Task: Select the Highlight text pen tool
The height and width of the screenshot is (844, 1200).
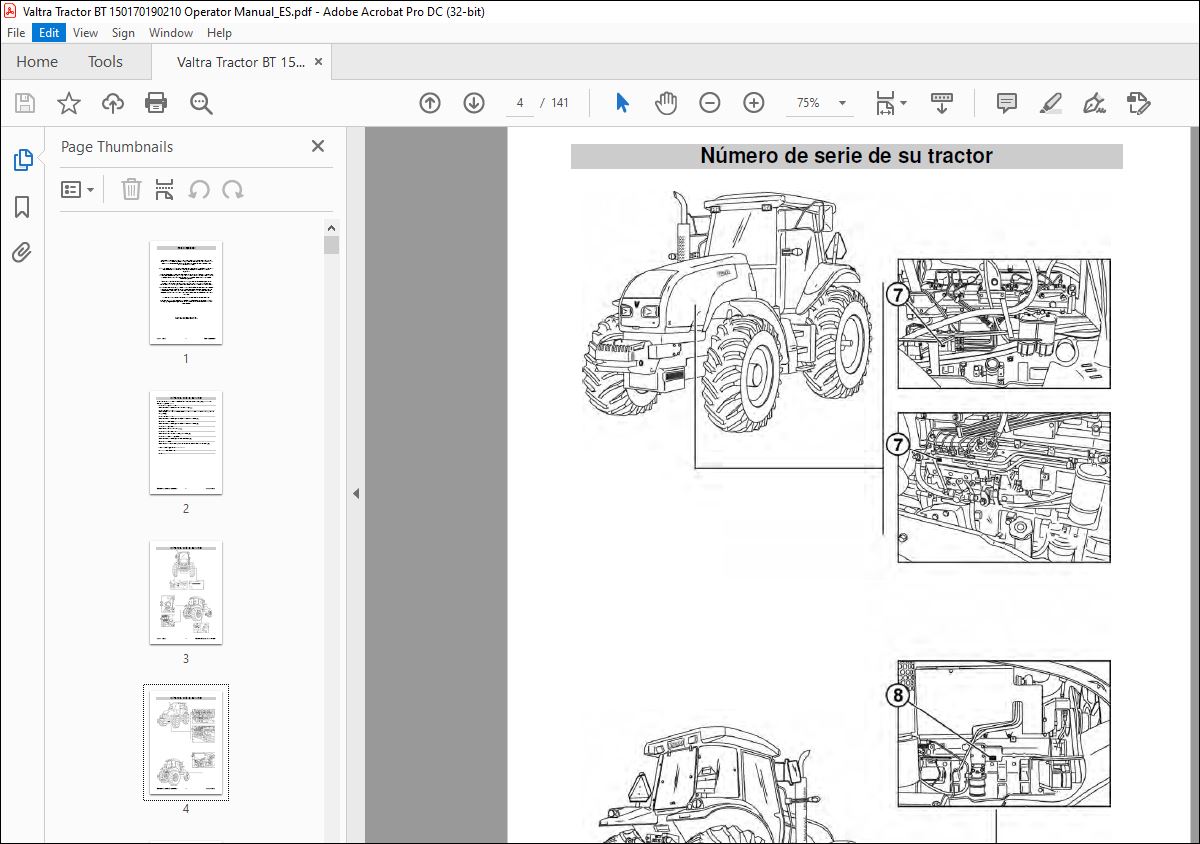Action: [1050, 103]
